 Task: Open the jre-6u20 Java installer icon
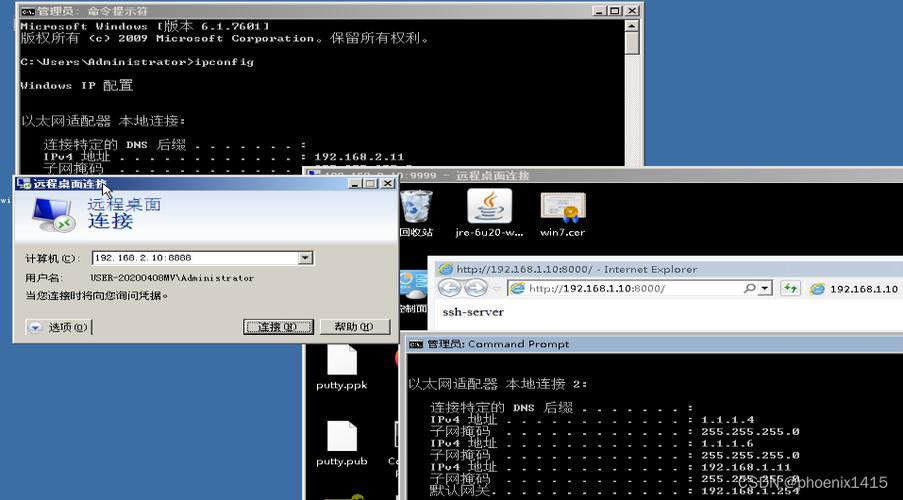489,208
